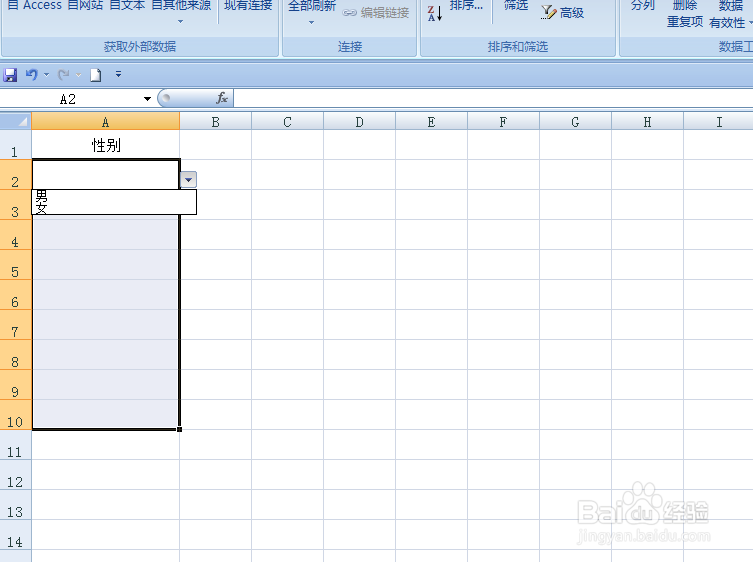Viewport: 753px width, 562px height.
Task: Select row 14 header
Action: coord(15,535)
